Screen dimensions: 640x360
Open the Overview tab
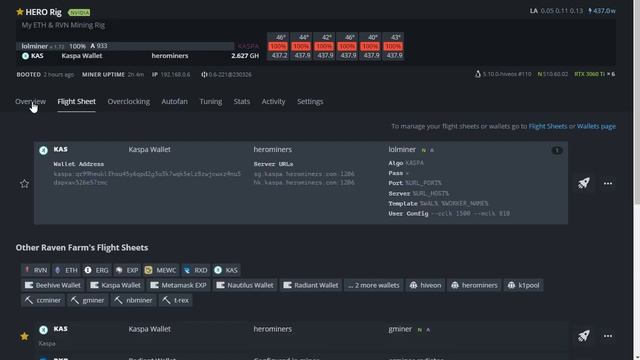point(31,102)
